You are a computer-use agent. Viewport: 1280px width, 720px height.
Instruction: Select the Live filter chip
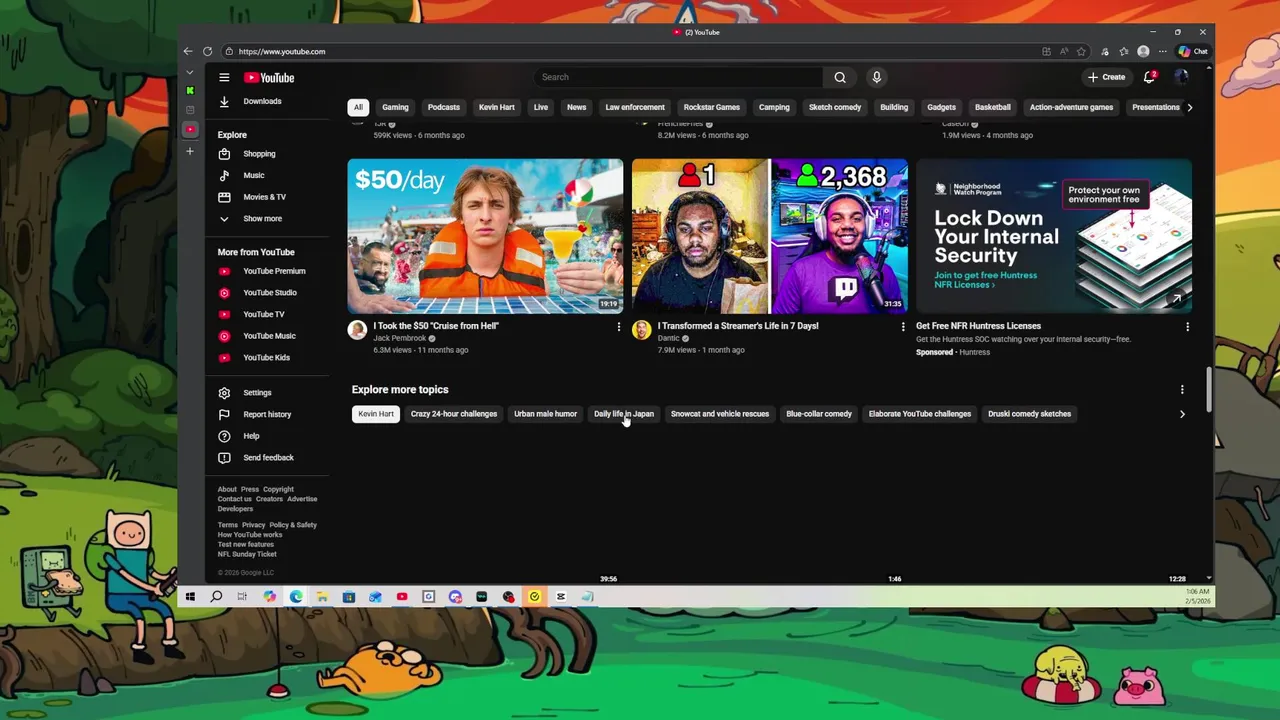pyautogui.click(x=541, y=107)
